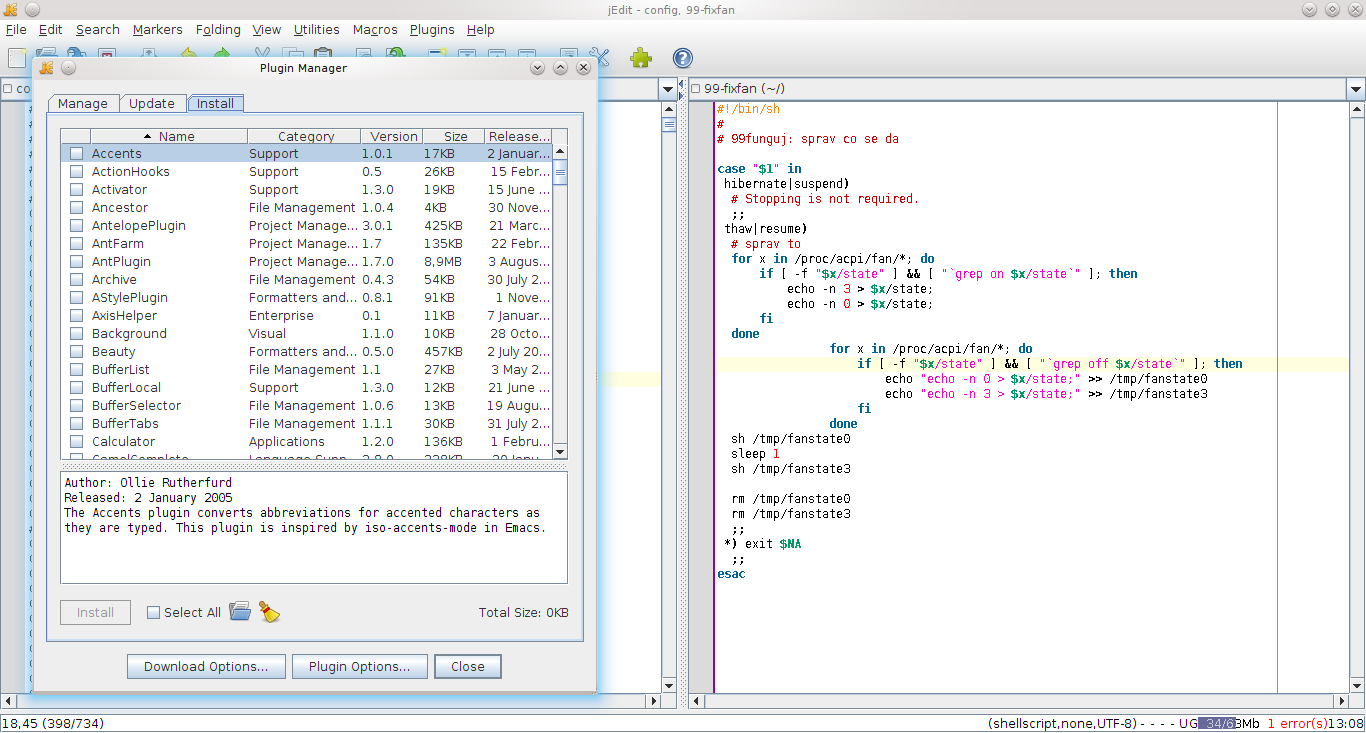Sort plugin list by Category column

pos(306,136)
